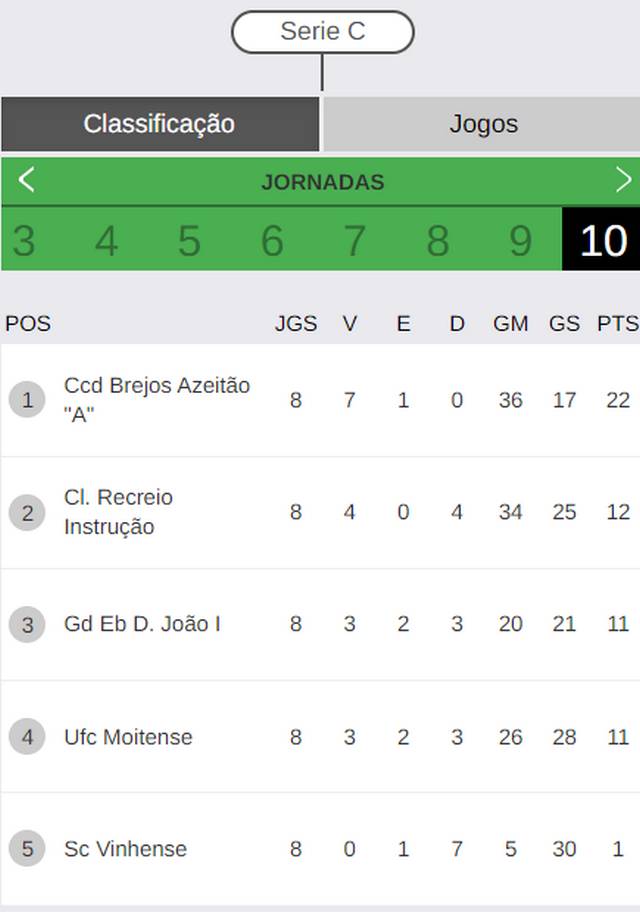Click position badge 3 for Gd Eb D. João I
The height and width of the screenshot is (912, 640).
pos(27,625)
